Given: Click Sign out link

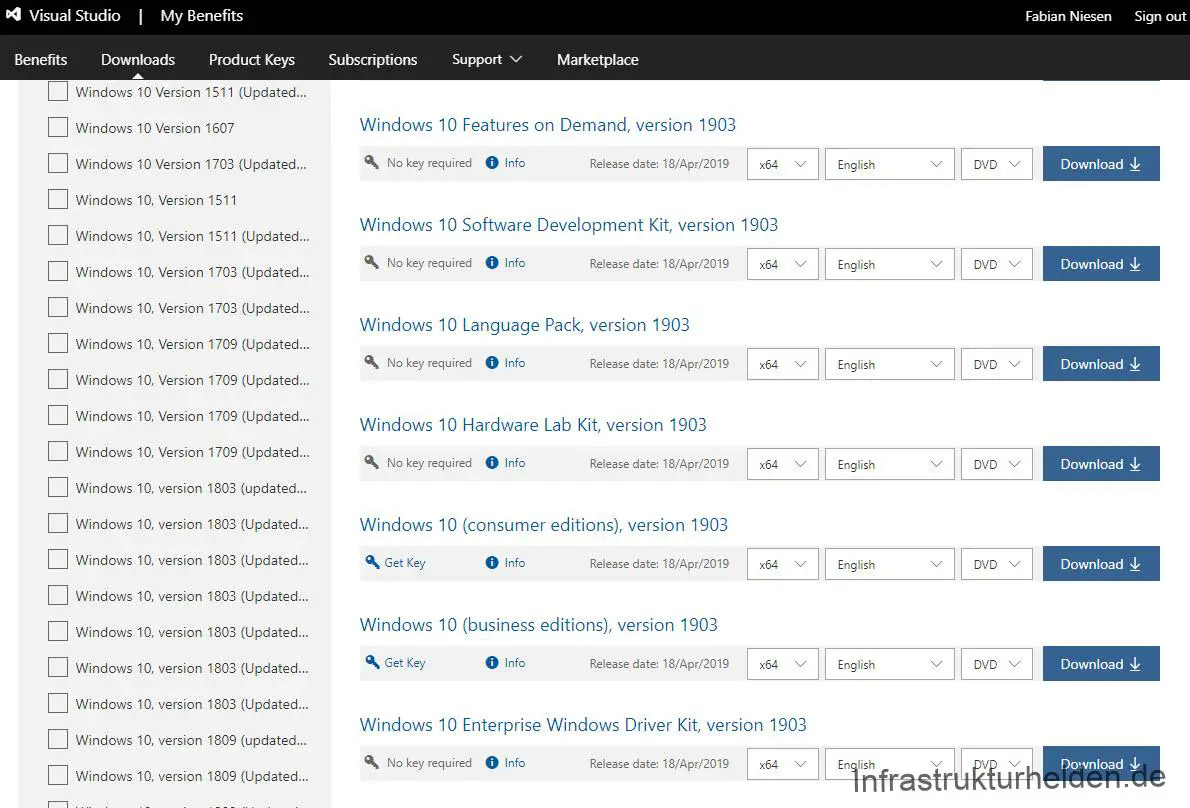Looking at the screenshot, I should click(x=1160, y=16).
